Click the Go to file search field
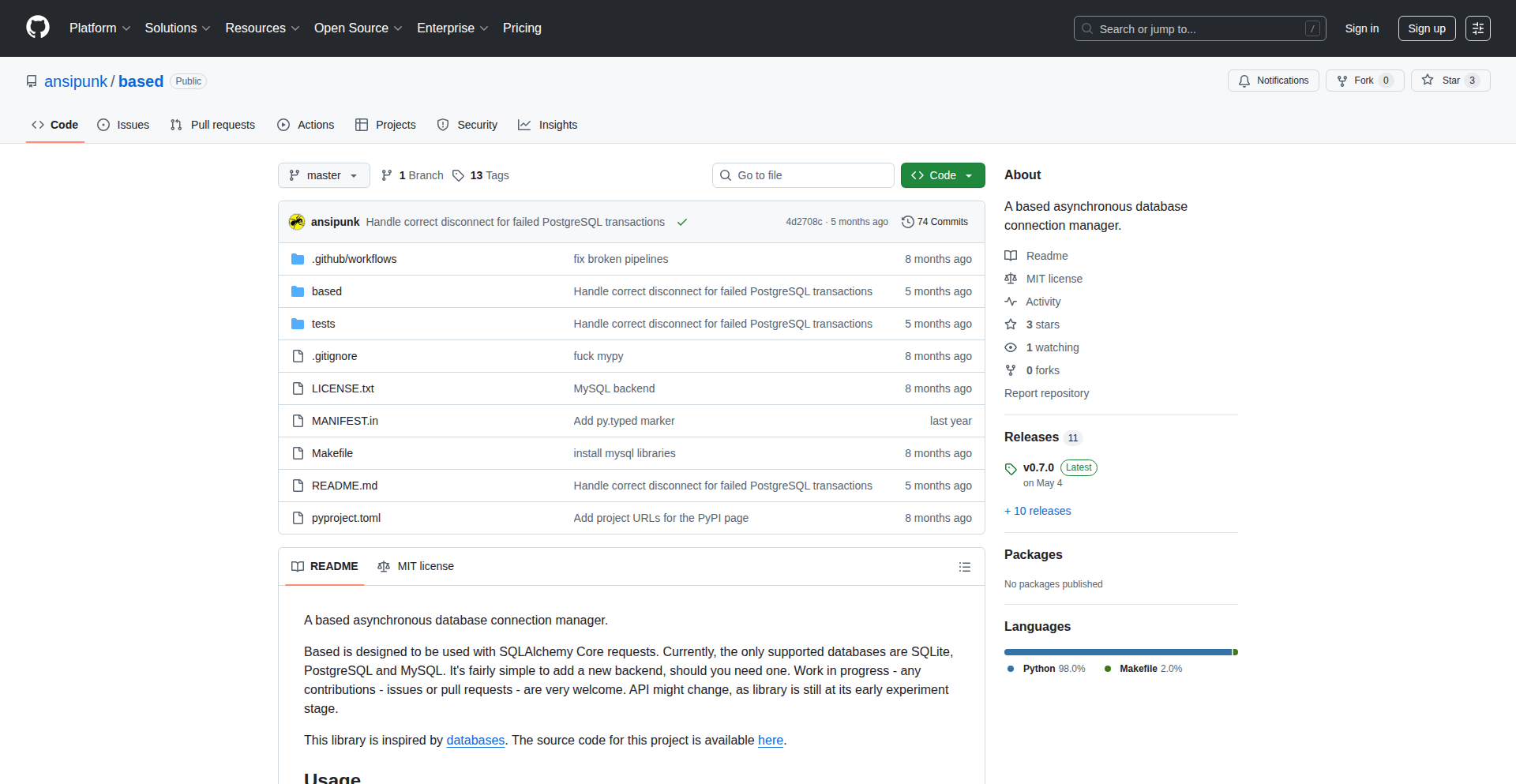 click(803, 175)
